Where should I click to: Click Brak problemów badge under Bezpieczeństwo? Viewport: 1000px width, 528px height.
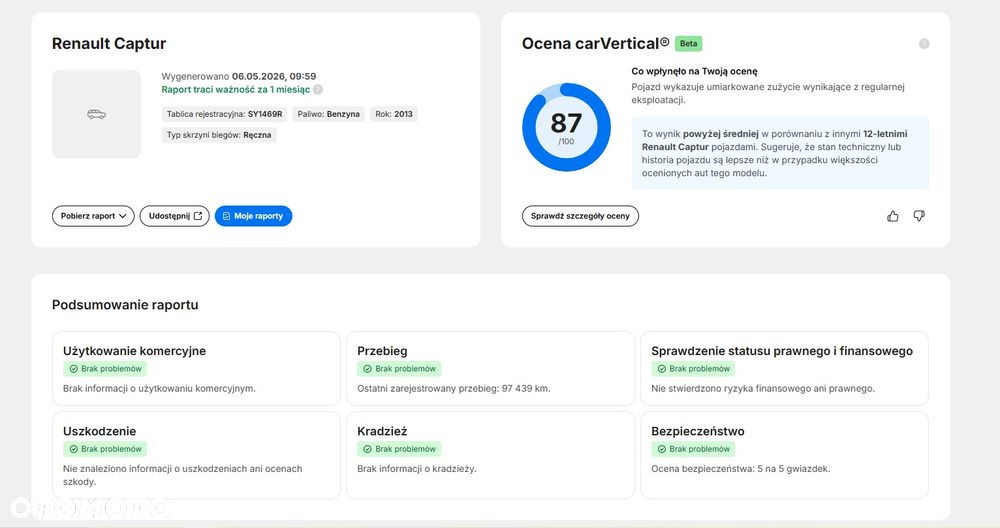pos(693,449)
